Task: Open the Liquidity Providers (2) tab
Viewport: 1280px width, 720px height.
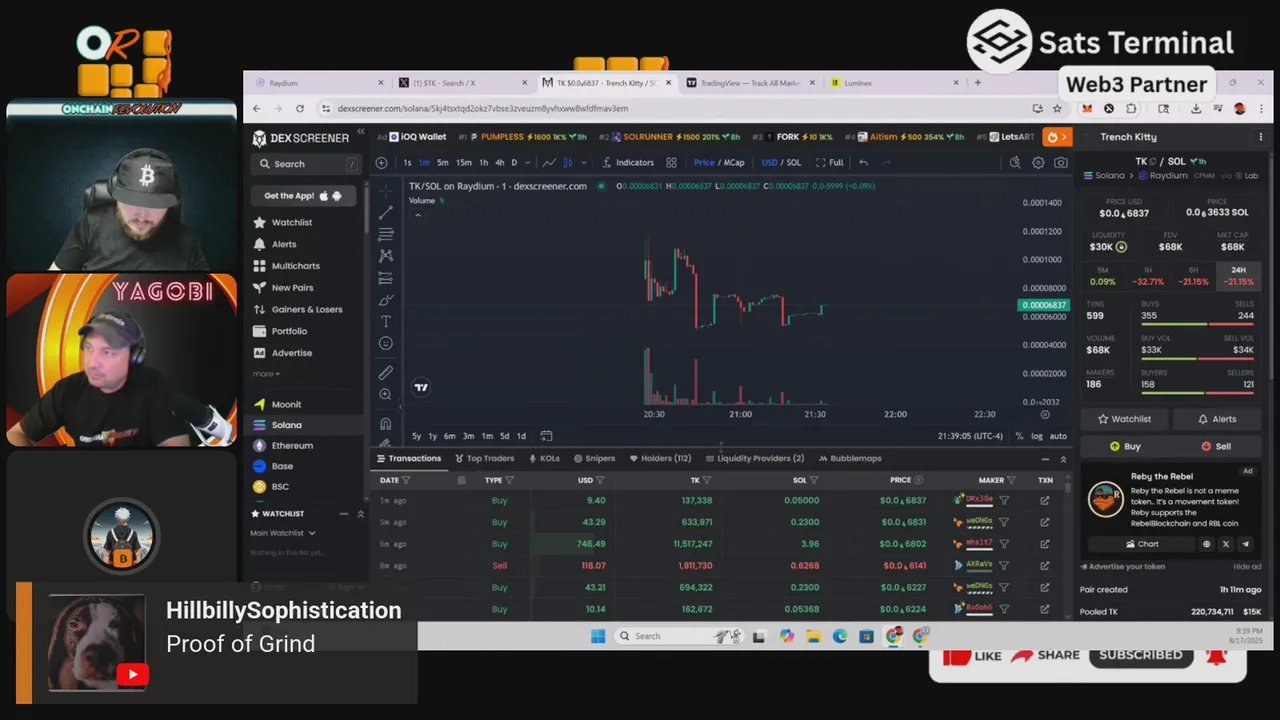Action: click(x=754, y=459)
